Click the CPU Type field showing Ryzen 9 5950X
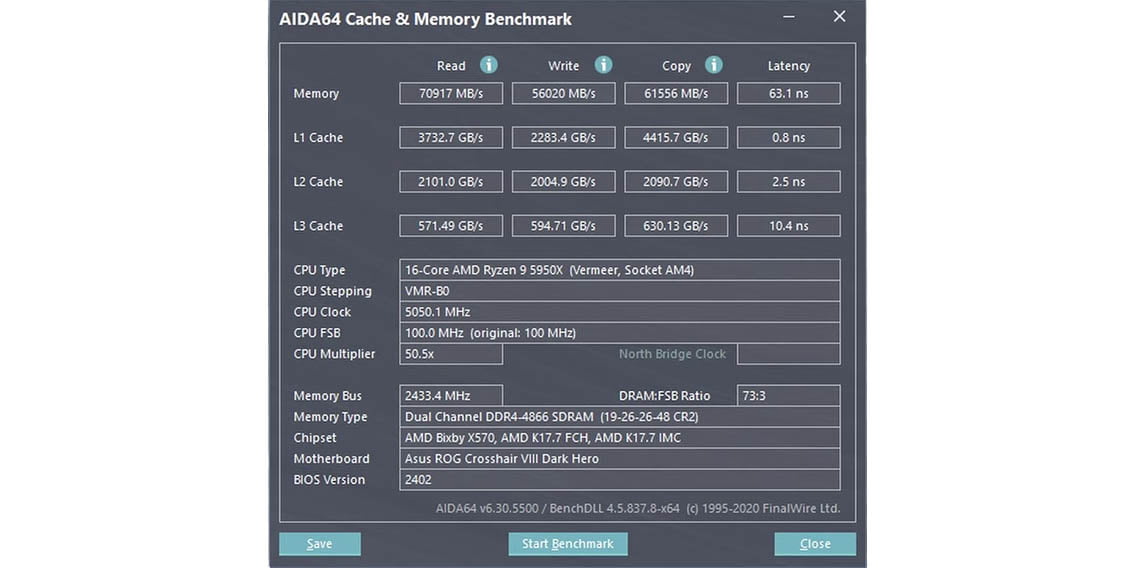 click(x=619, y=270)
